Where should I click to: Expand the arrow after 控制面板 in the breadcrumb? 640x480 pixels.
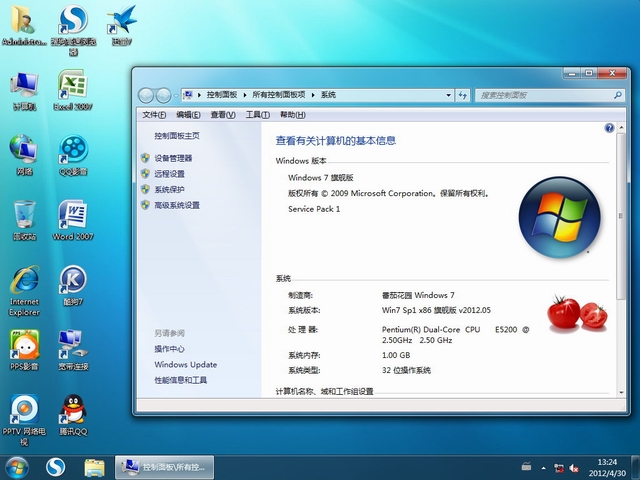pyautogui.click(x=244, y=95)
